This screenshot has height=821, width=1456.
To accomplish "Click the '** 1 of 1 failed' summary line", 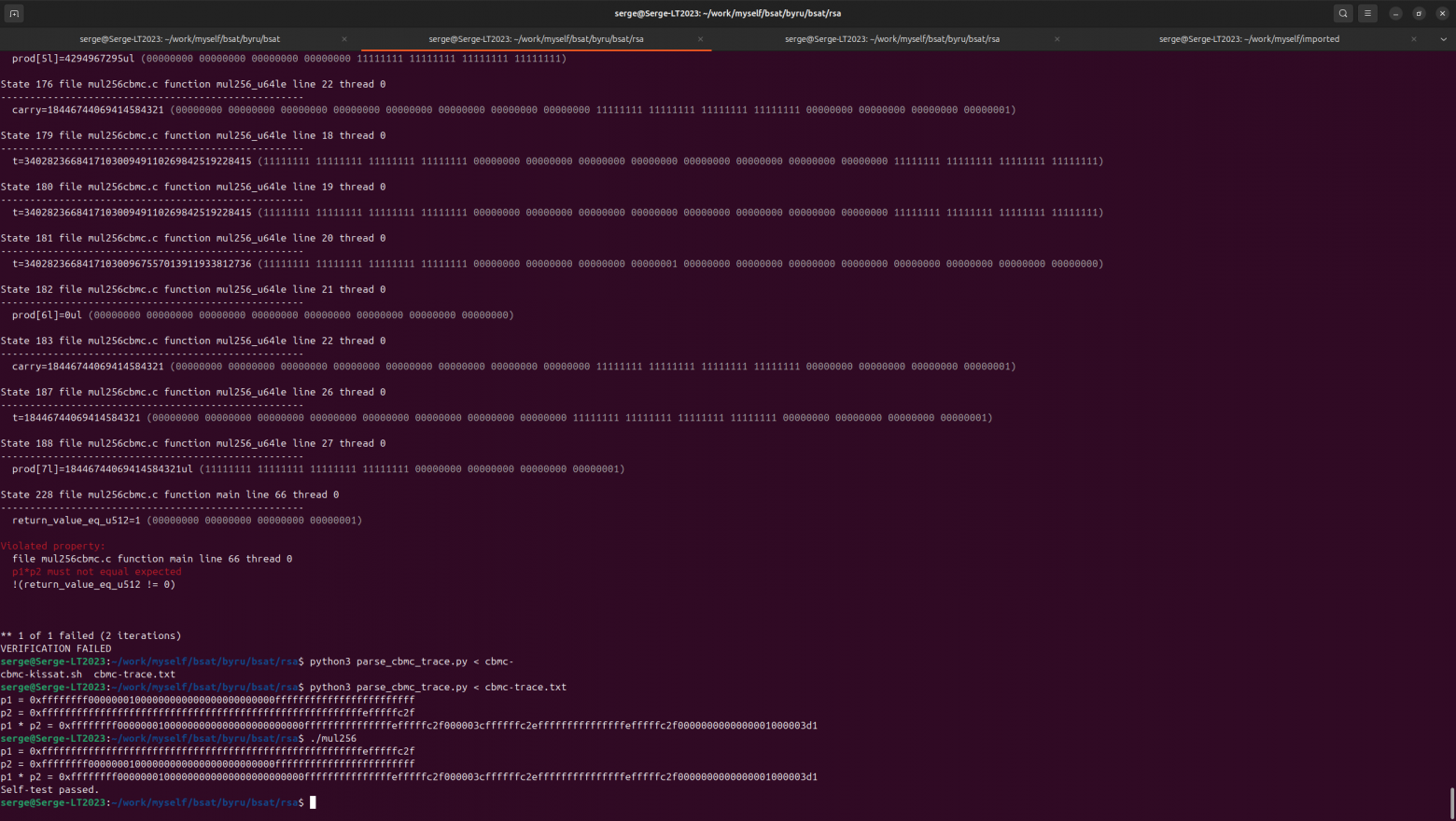I will (x=91, y=636).
